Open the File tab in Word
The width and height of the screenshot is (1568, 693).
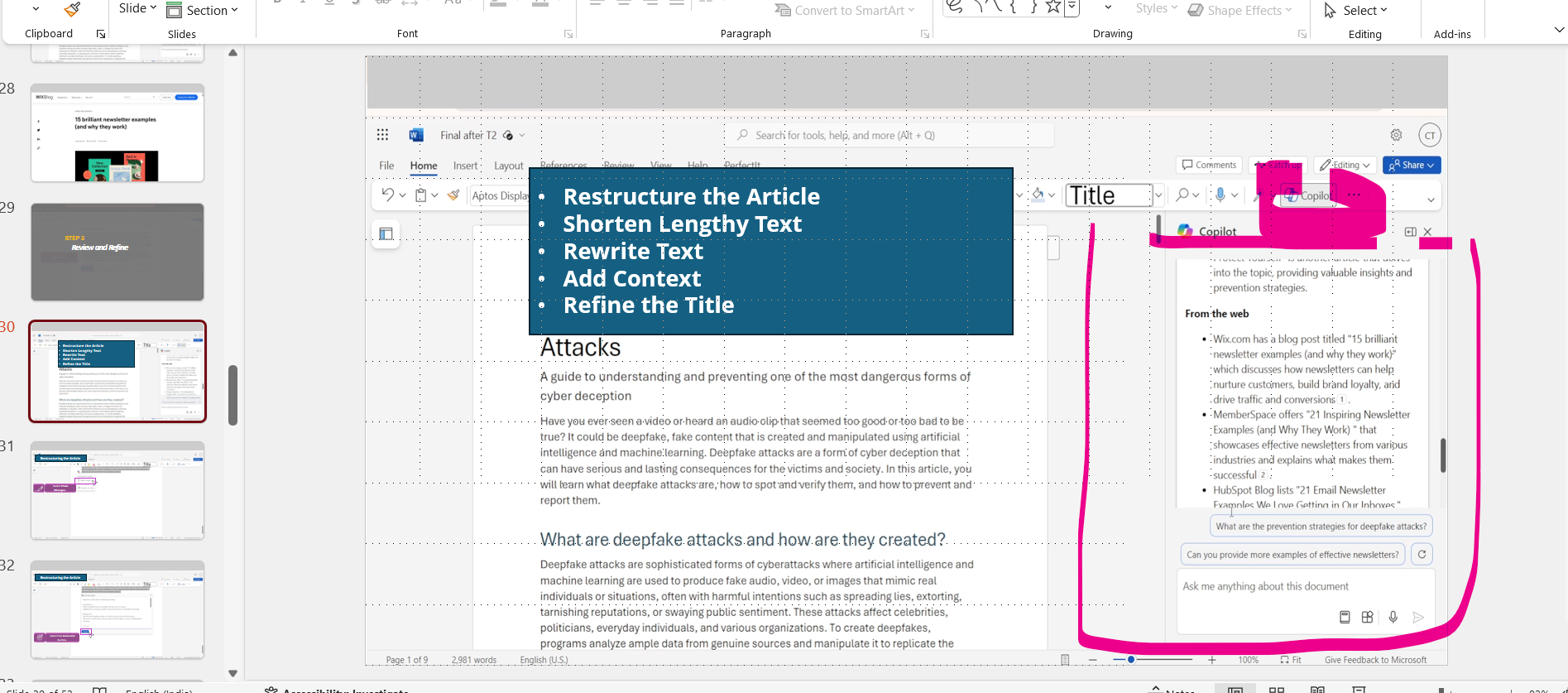(386, 166)
